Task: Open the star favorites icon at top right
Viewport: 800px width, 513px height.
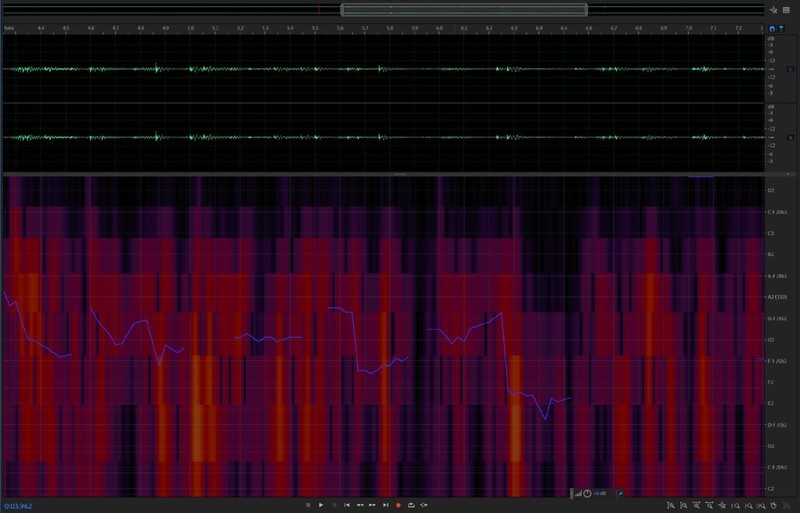Action: click(x=774, y=9)
